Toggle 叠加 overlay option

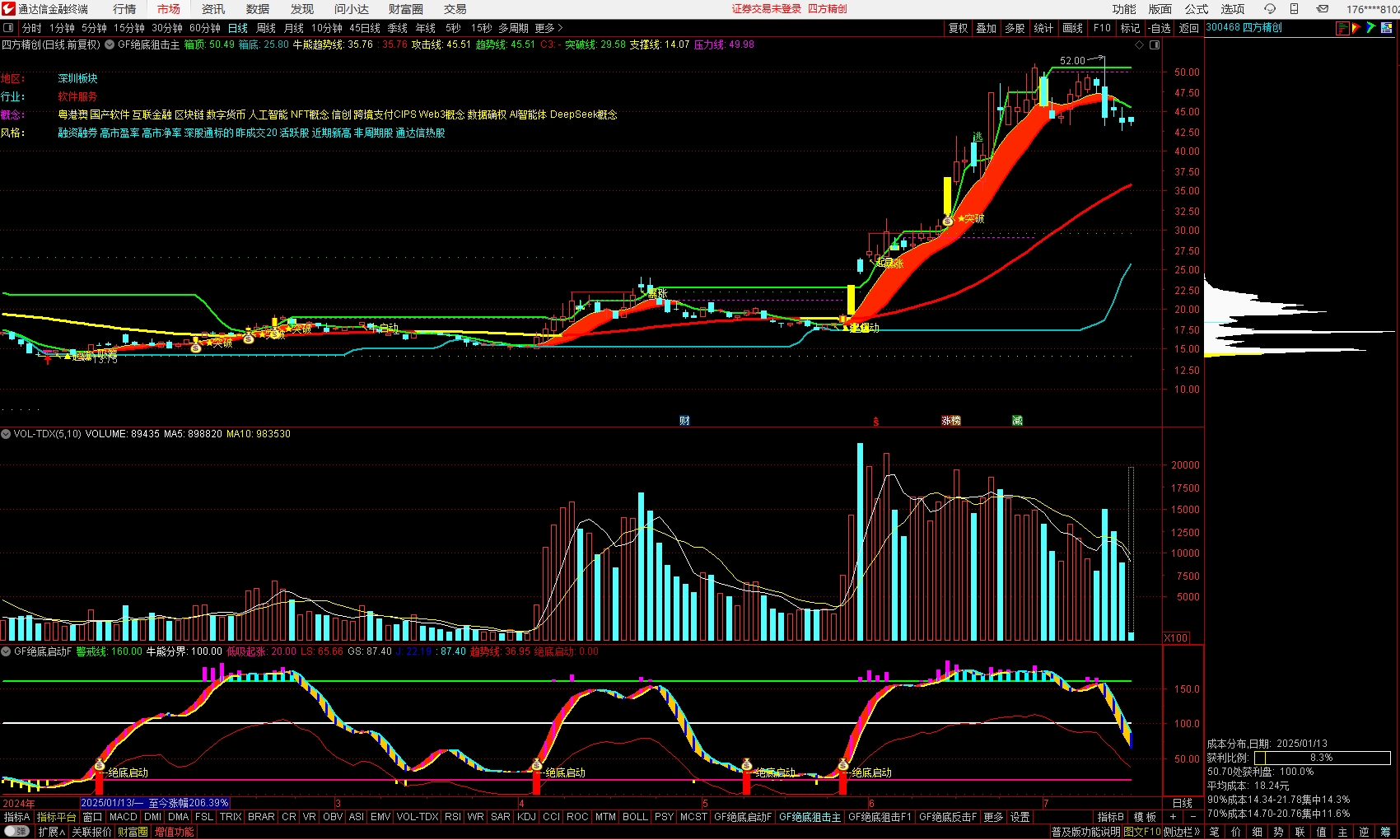(986, 28)
